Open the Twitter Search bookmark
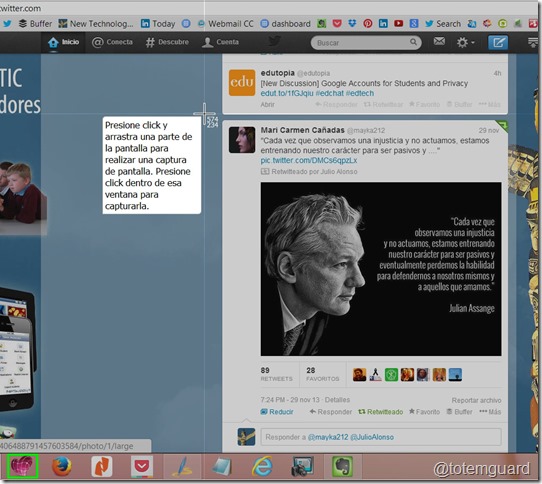The width and height of the screenshot is (542, 484). coord(443,24)
